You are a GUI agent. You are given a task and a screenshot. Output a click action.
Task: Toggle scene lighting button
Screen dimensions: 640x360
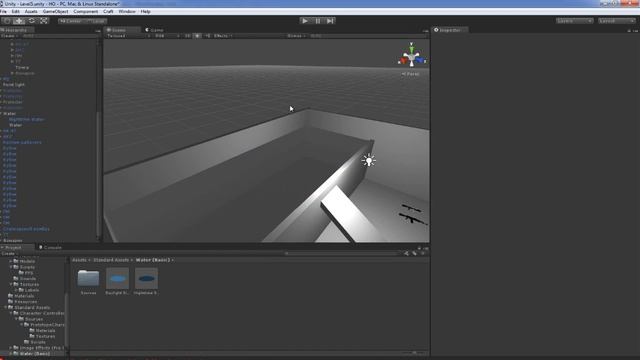click(x=198, y=36)
